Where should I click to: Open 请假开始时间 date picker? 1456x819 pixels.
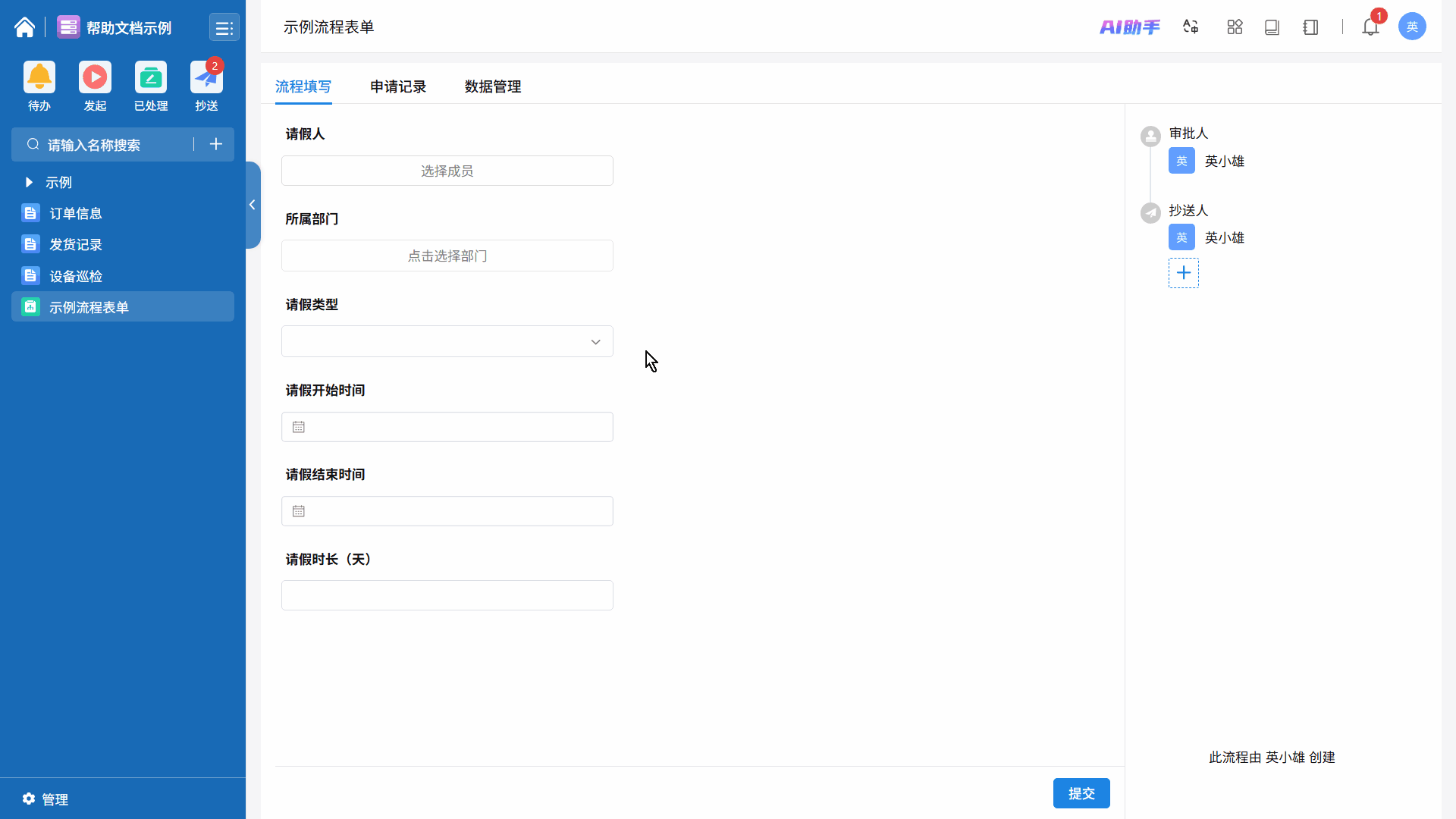click(447, 427)
